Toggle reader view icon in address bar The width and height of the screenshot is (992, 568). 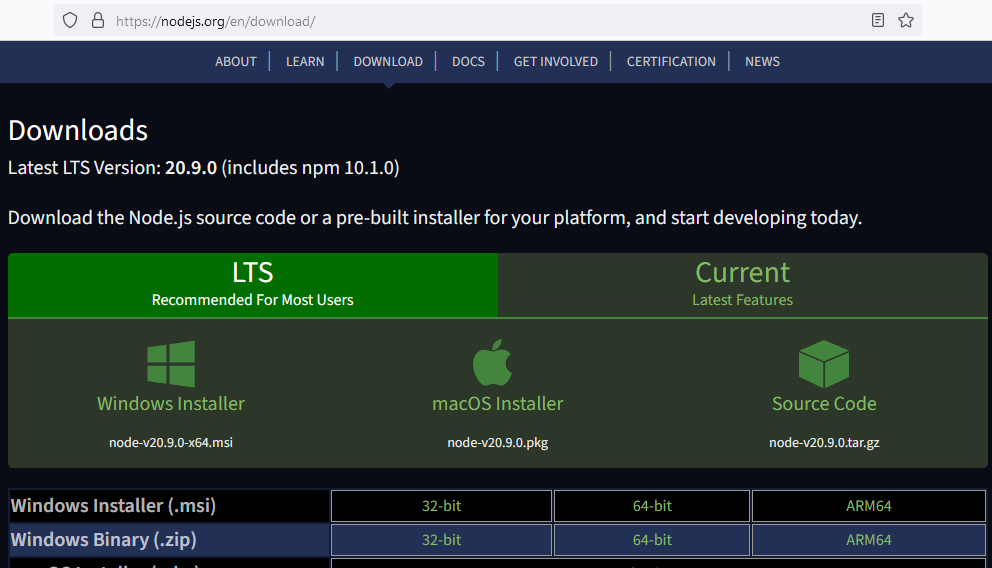(878, 20)
